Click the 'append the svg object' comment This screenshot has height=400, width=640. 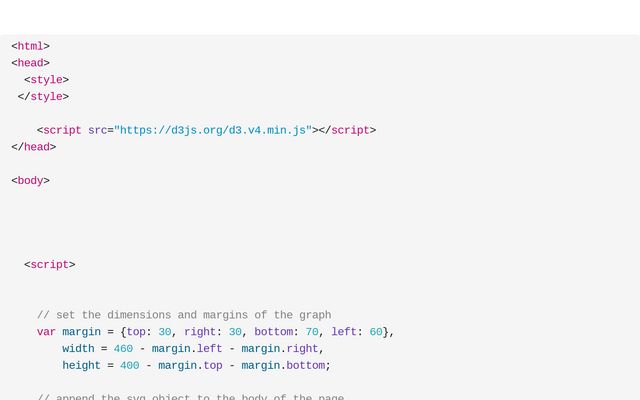pos(190,397)
